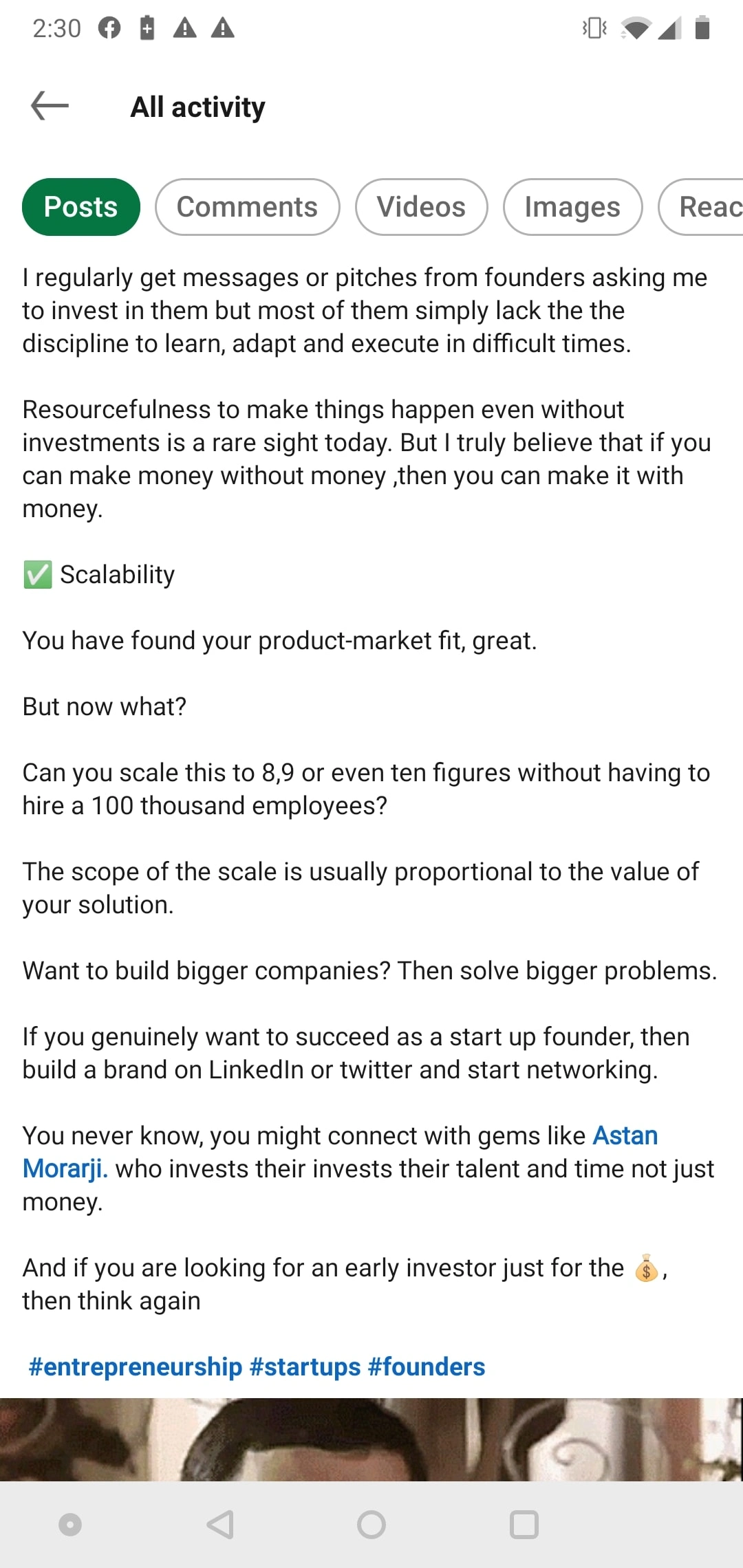Open the #entrepreneurship hashtag
The height and width of the screenshot is (1568, 743).
(136, 1366)
